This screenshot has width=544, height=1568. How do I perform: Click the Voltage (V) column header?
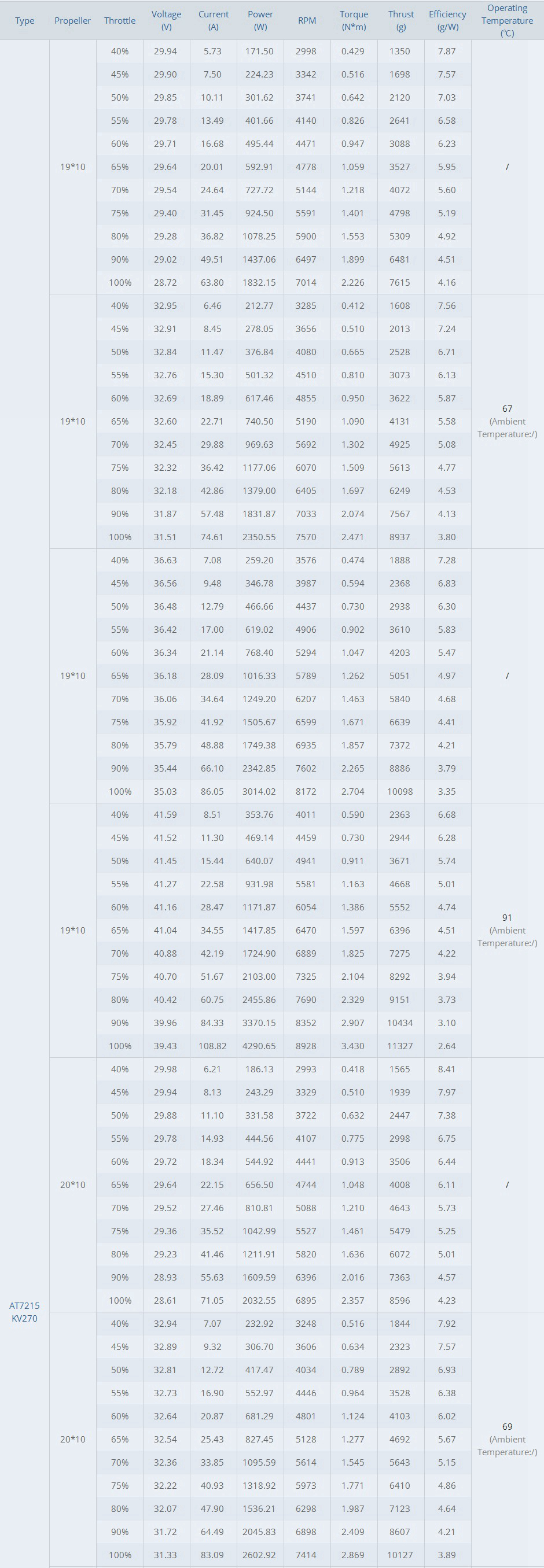coord(166,21)
